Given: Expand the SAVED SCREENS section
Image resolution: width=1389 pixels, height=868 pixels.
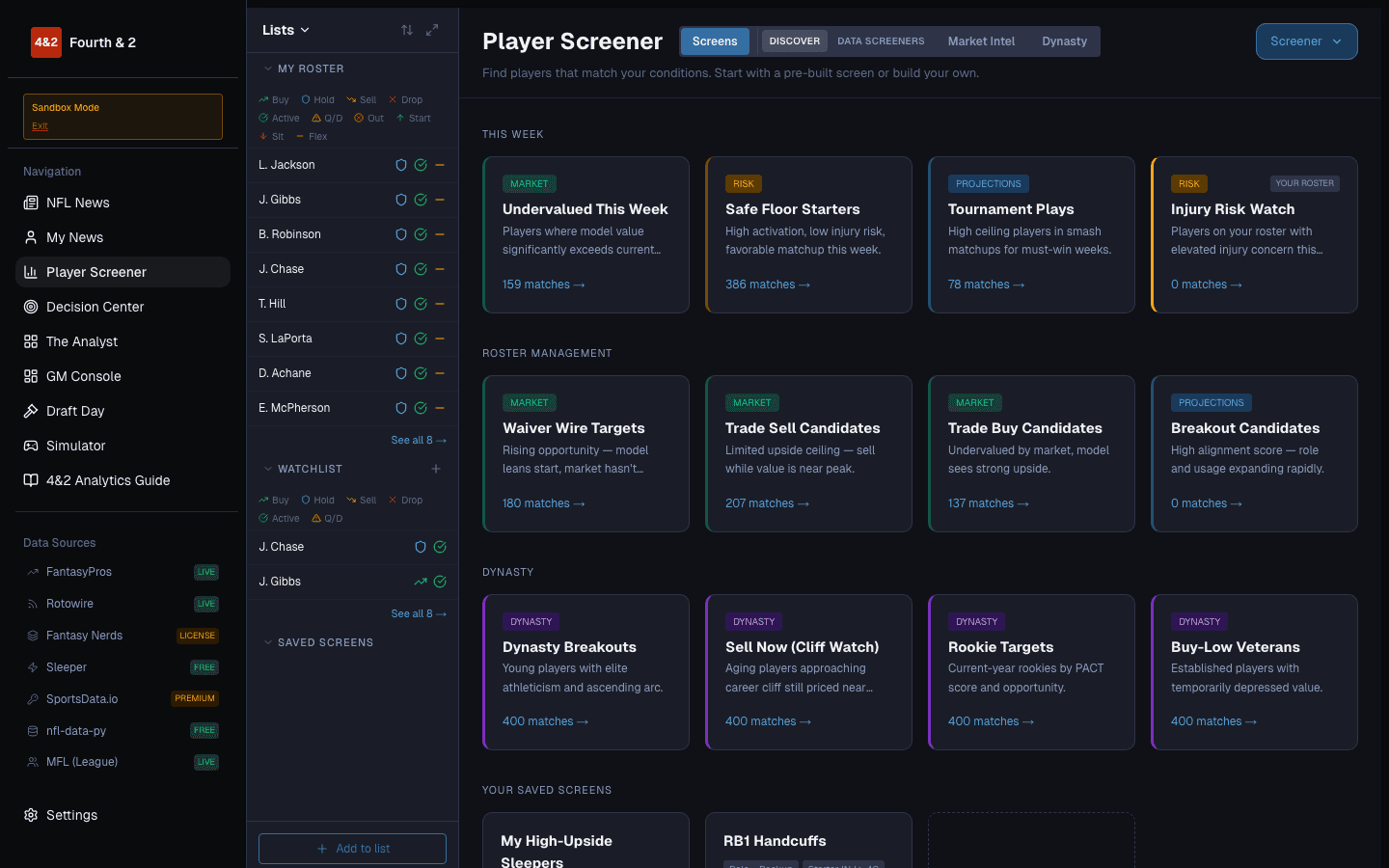Looking at the screenshot, I should 318,642.
